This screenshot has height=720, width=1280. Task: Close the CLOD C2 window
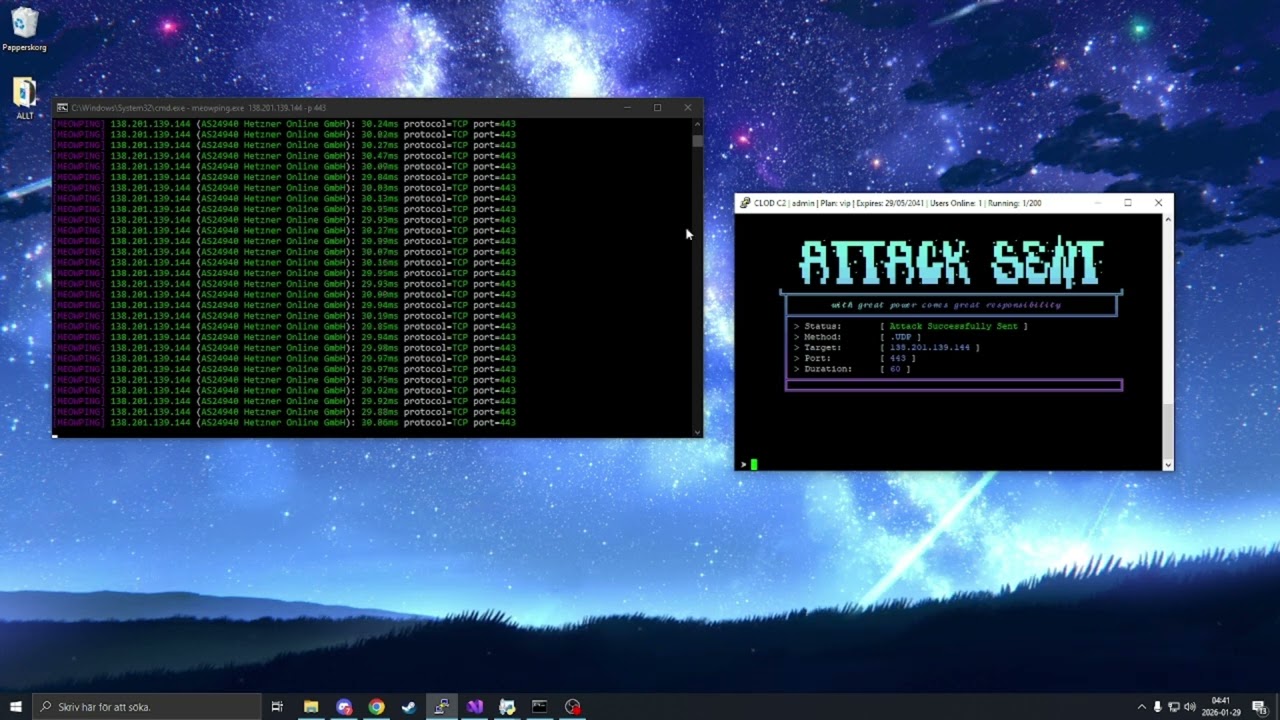pyautogui.click(x=1158, y=203)
